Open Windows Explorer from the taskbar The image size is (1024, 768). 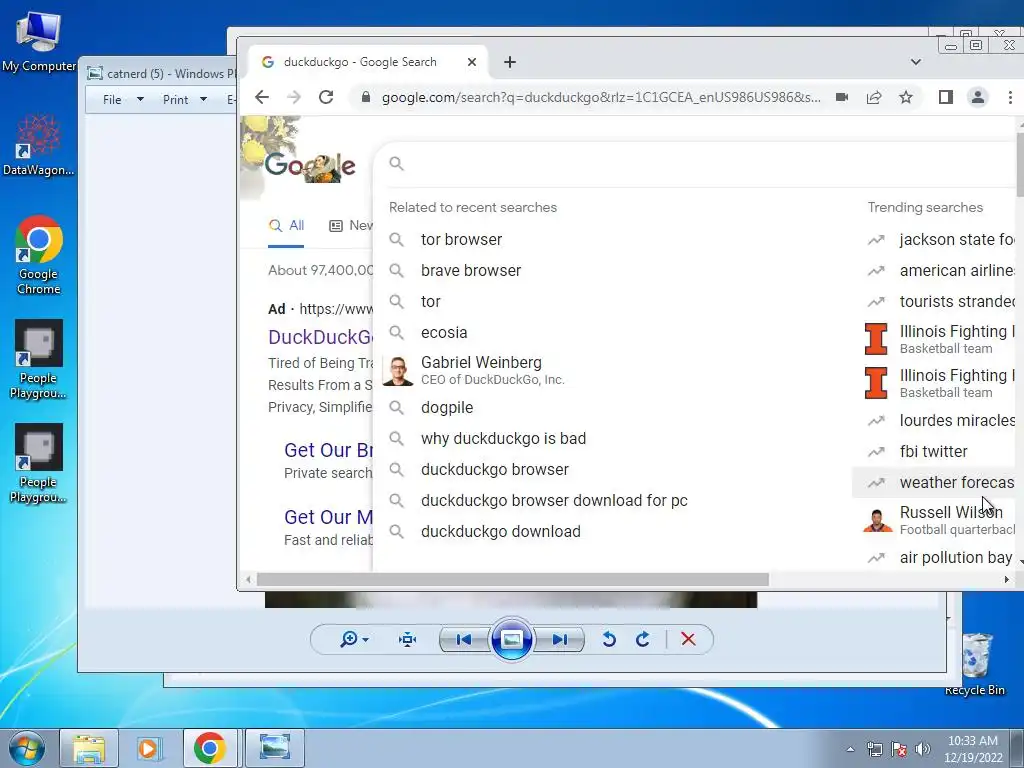(89, 748)
